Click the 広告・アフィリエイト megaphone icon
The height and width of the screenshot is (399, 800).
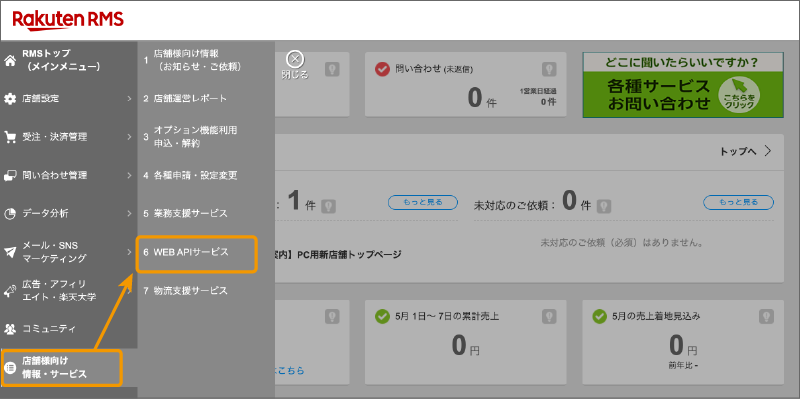10,290
